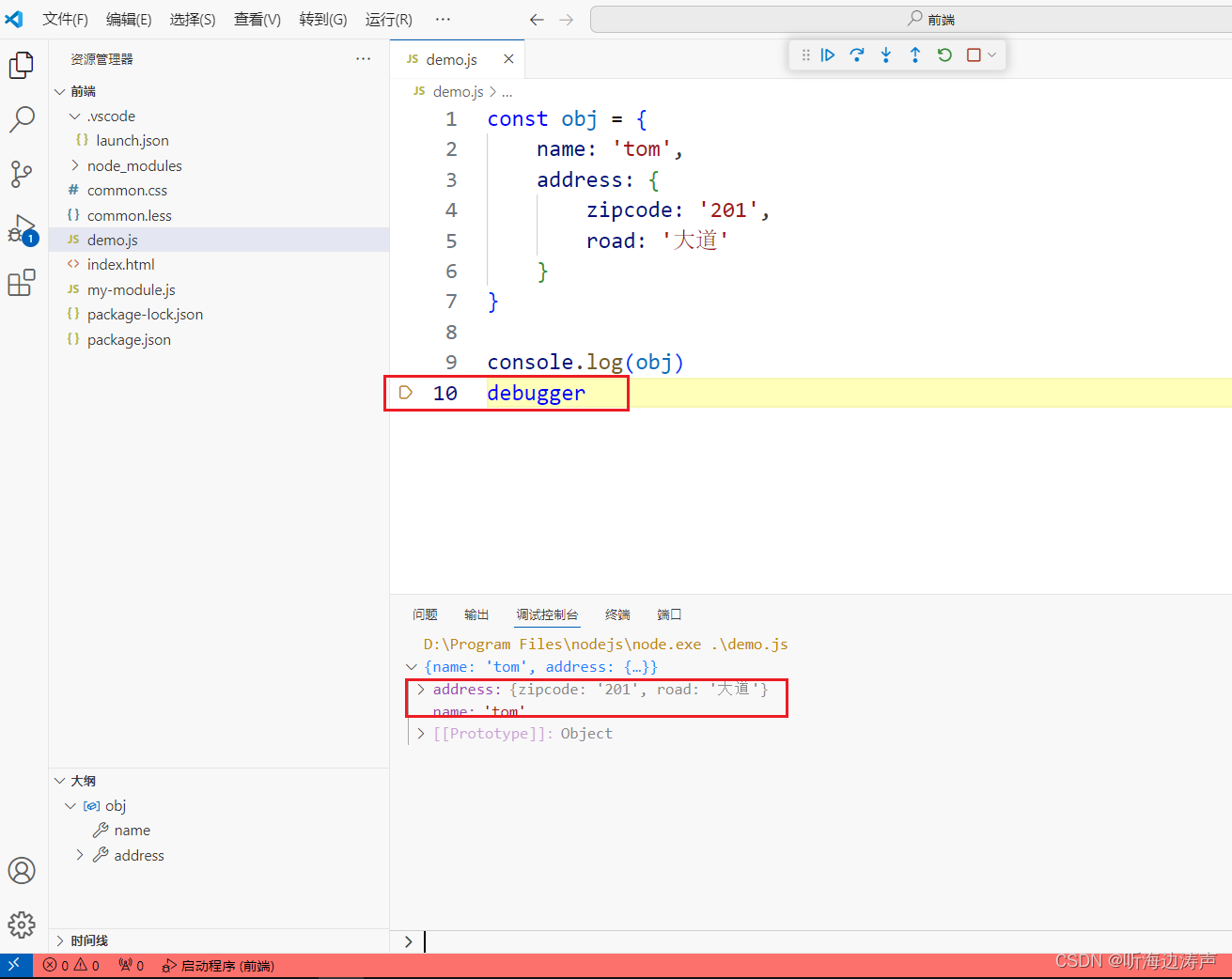Click the Step Over debug button
The width and height of the screenshot is (1232, 979).
(857, 55)
